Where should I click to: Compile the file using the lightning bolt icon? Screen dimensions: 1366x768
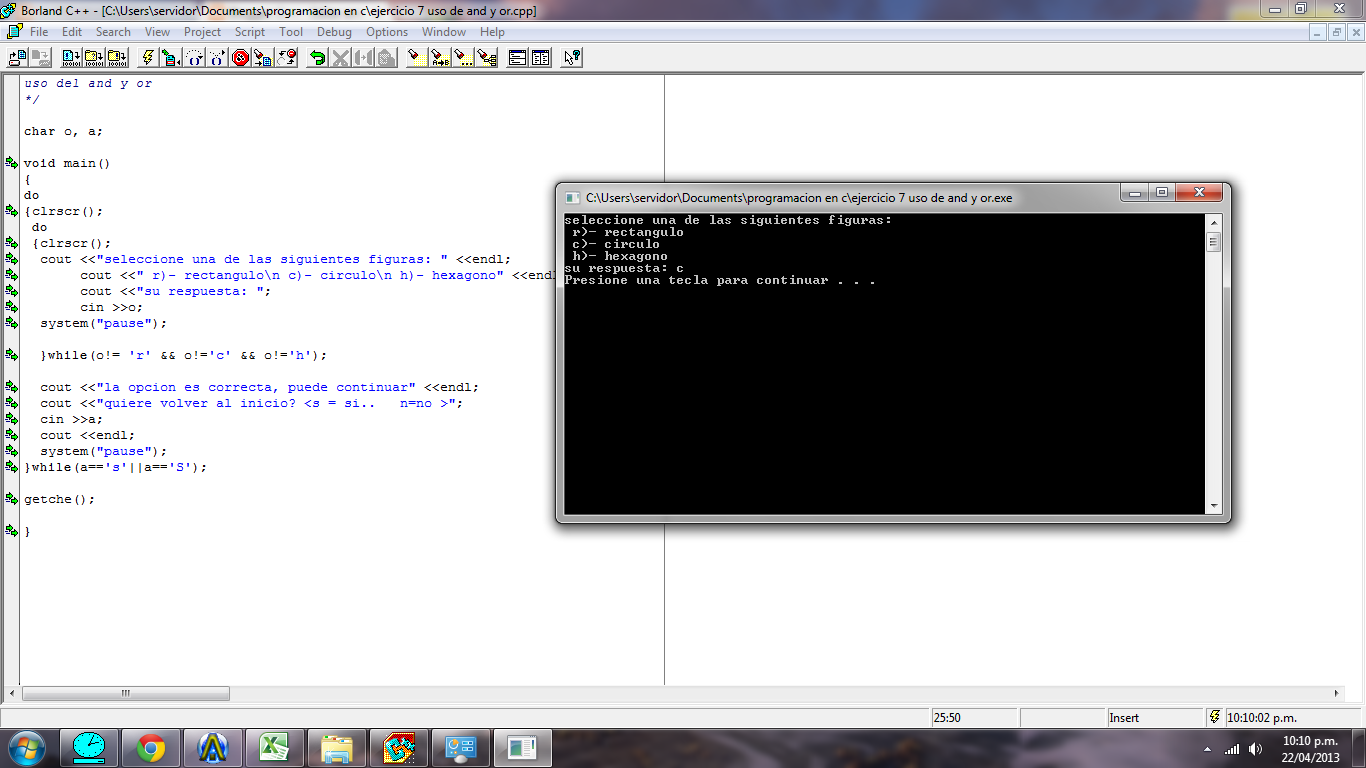(148, 57)
